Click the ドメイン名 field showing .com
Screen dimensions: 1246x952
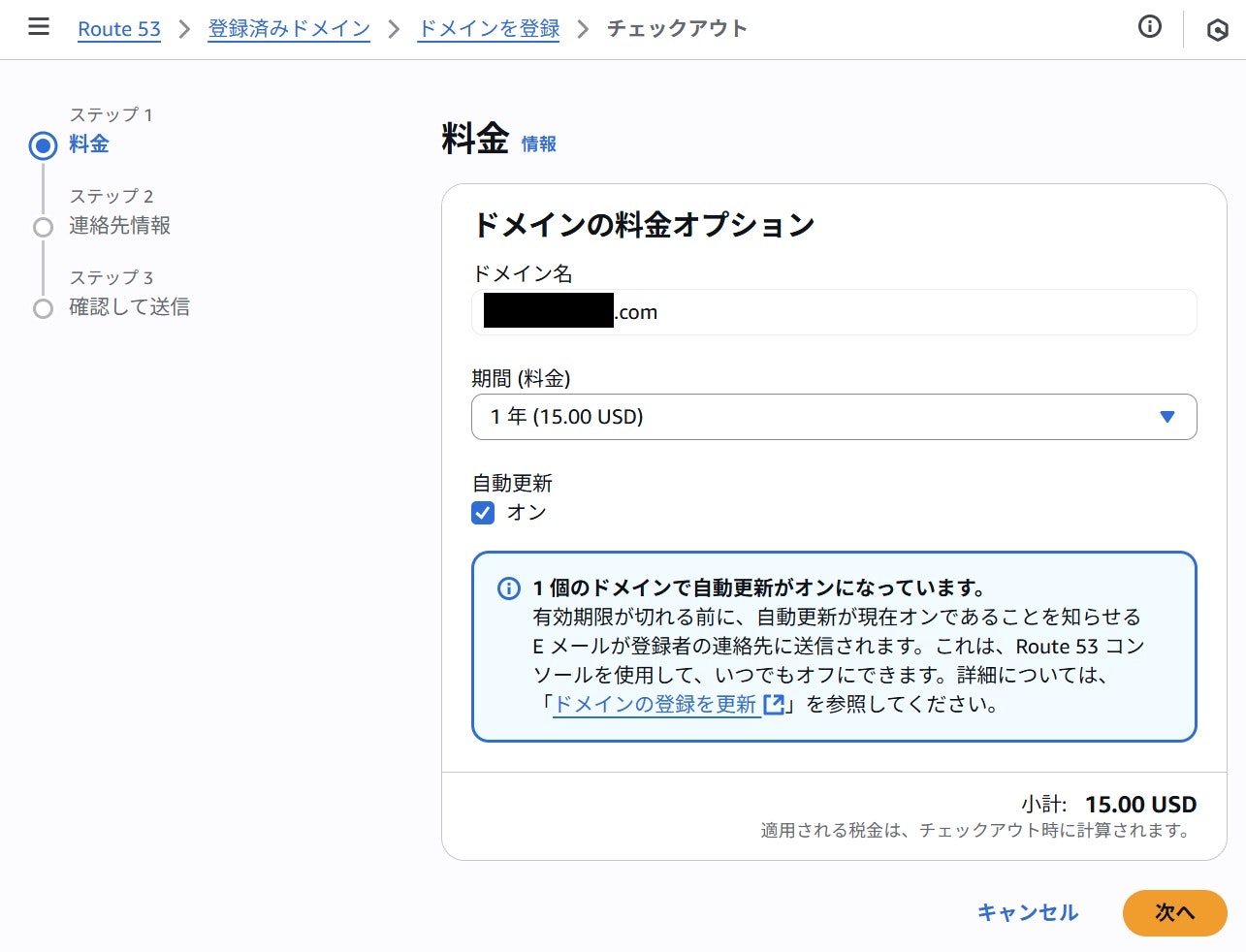[x=834, y=312]
